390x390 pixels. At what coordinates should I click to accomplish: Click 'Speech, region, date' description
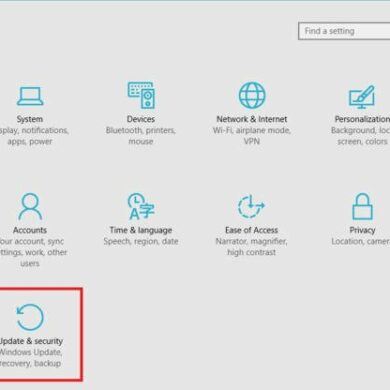[141, 241]
